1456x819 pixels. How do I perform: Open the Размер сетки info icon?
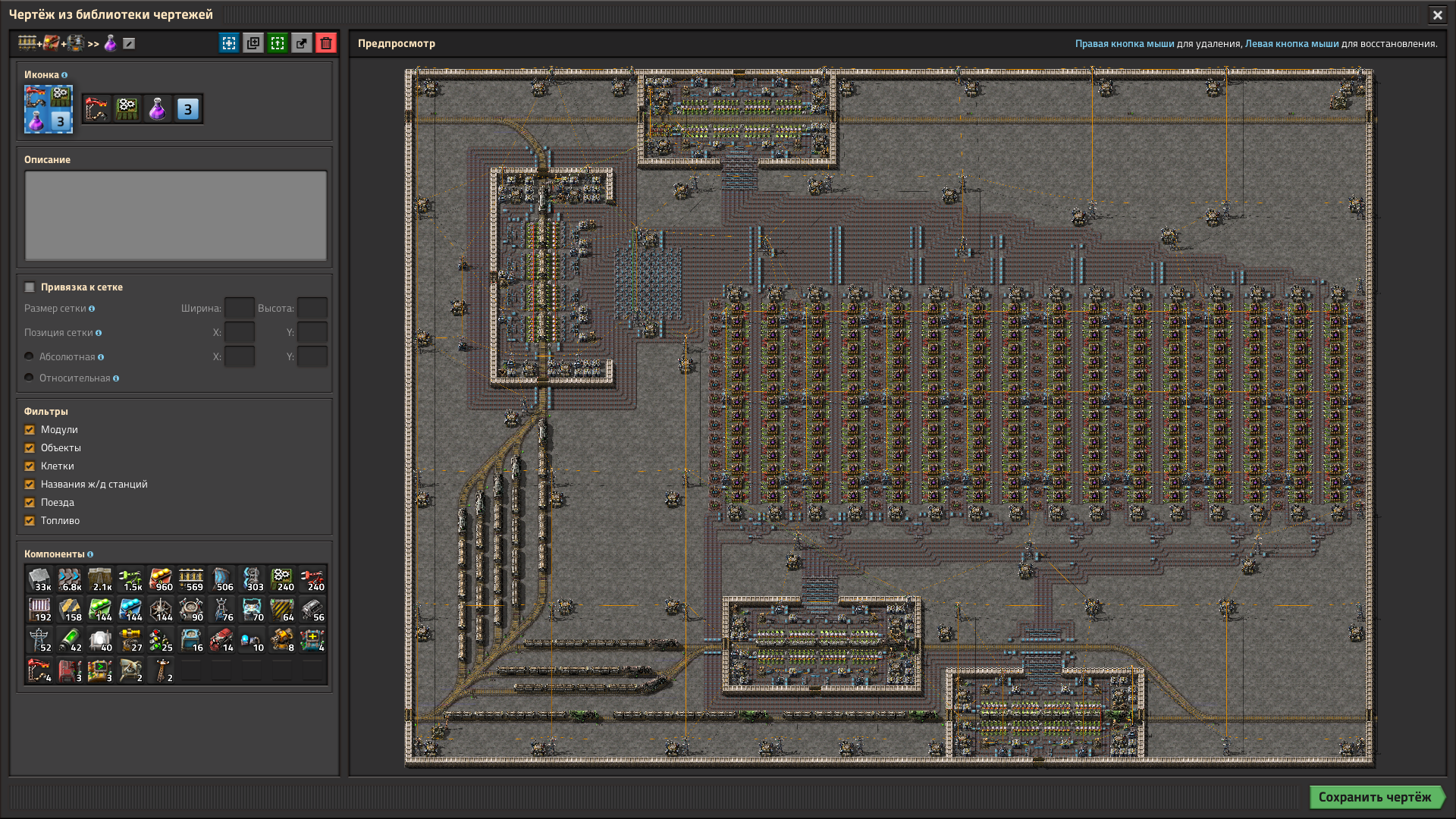click(92, 309)
